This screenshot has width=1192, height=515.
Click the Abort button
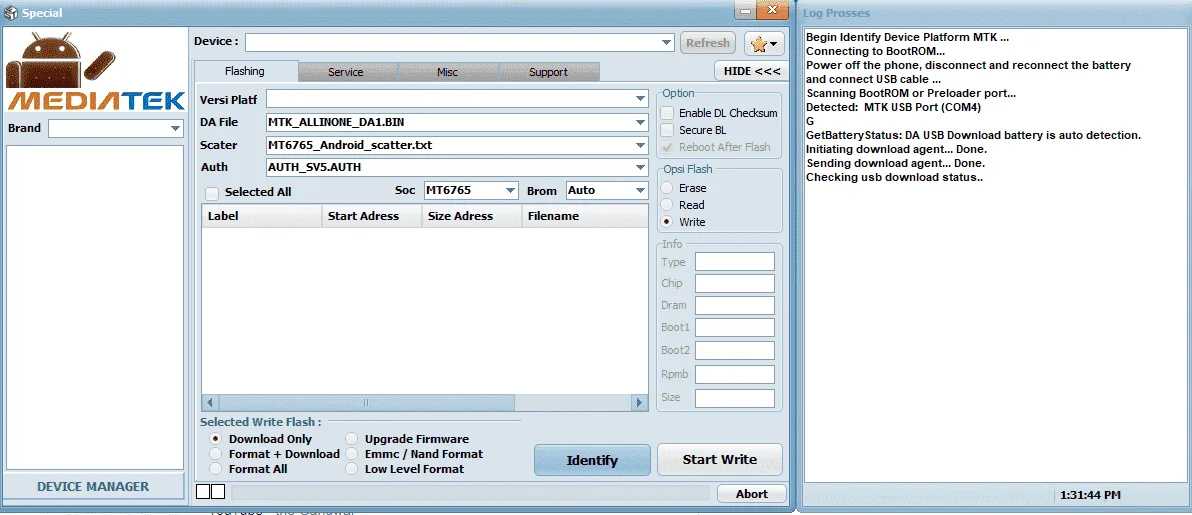coord(752,494)
